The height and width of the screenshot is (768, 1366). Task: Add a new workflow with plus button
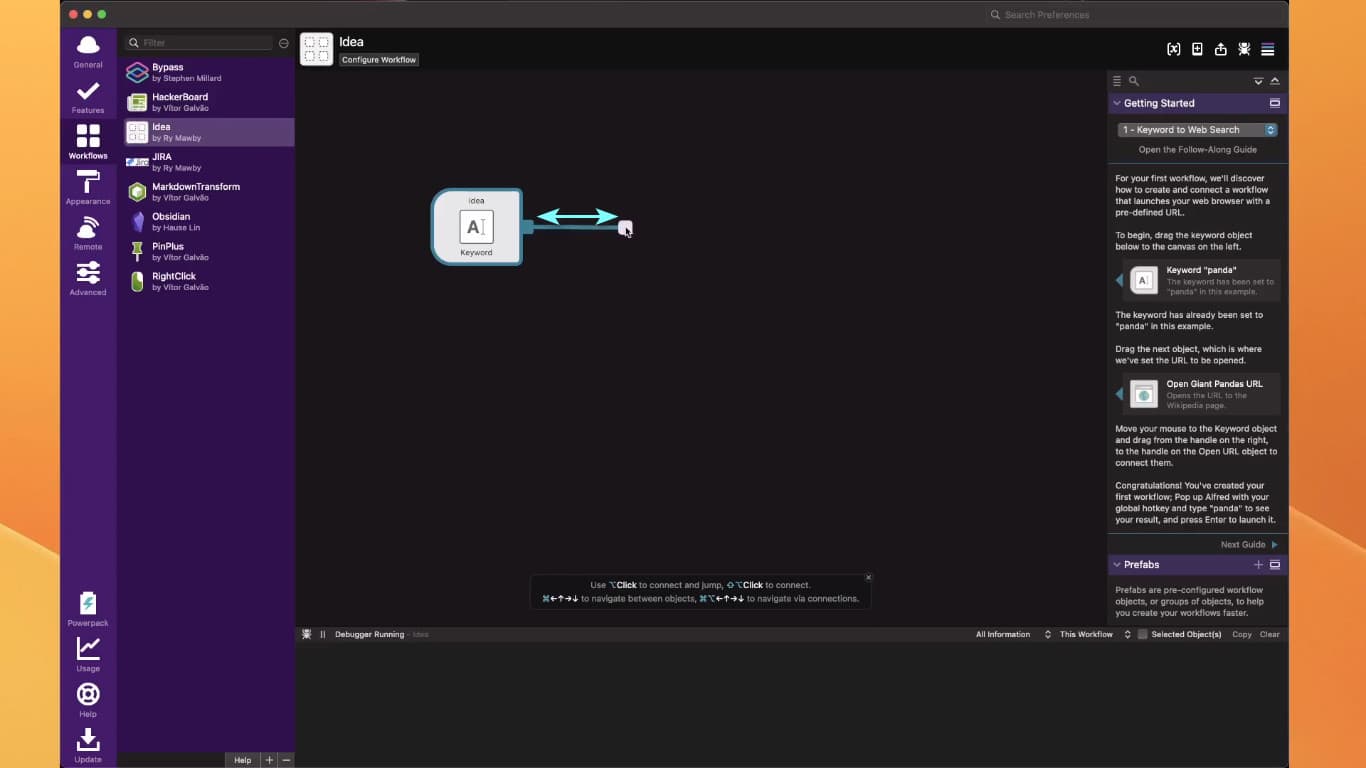pyautogui.click(x=269, y=760)
